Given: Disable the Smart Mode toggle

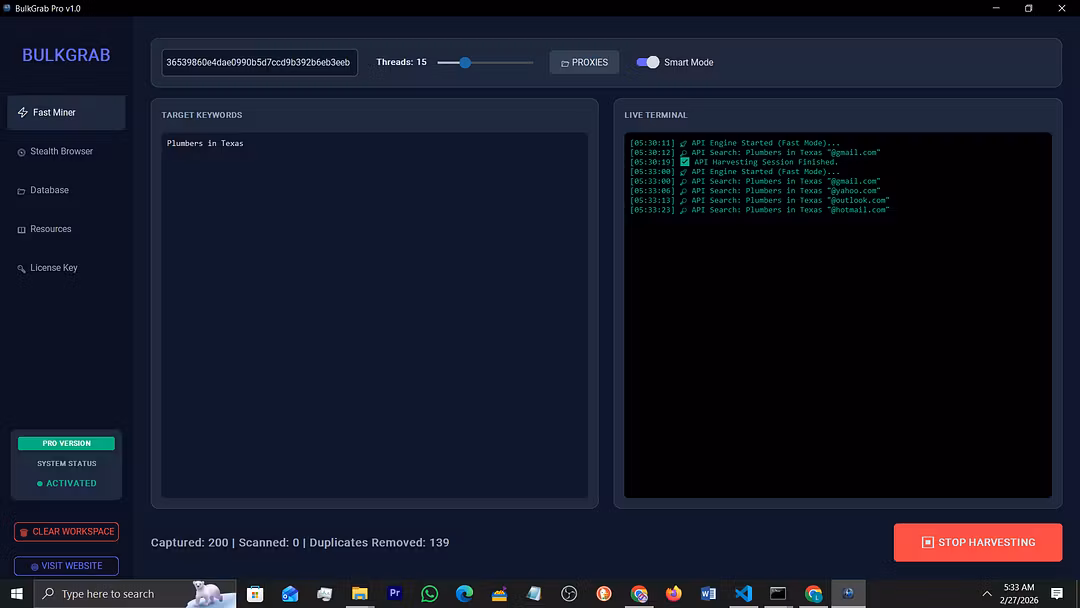Looking at the screenshot, I should [x=647, y=62].
